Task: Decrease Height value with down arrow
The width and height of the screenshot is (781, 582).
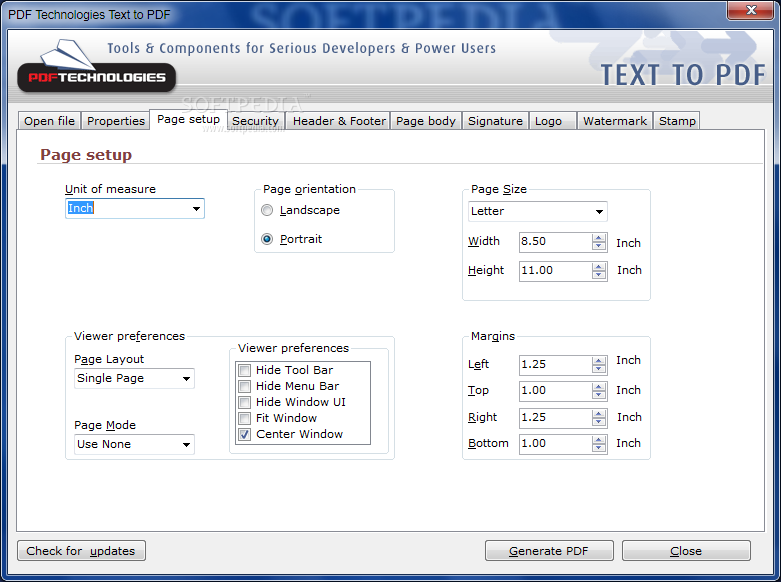Action: 599,276
